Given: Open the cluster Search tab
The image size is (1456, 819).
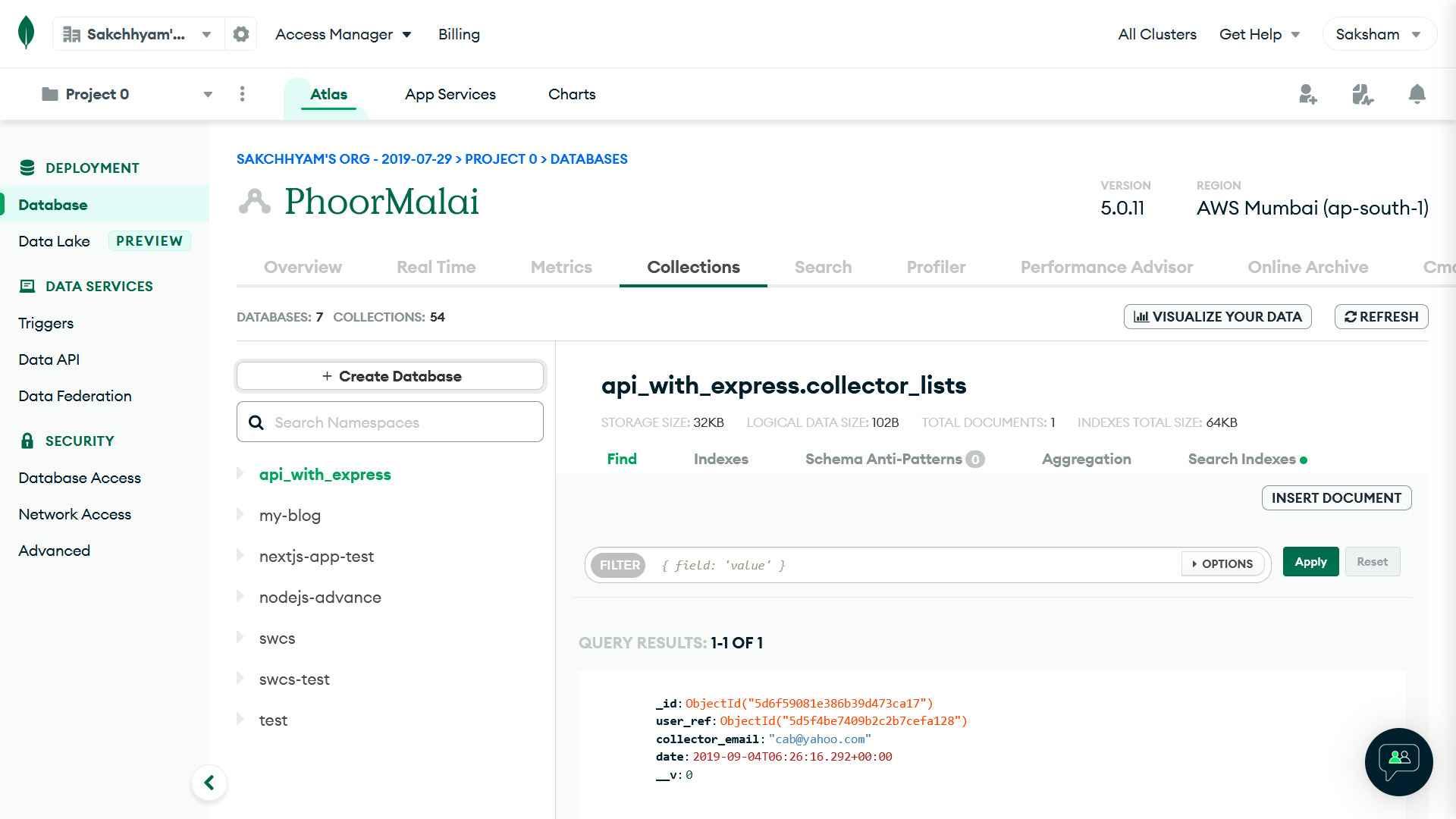Looking at the screenshot, I should pos(823,267).
